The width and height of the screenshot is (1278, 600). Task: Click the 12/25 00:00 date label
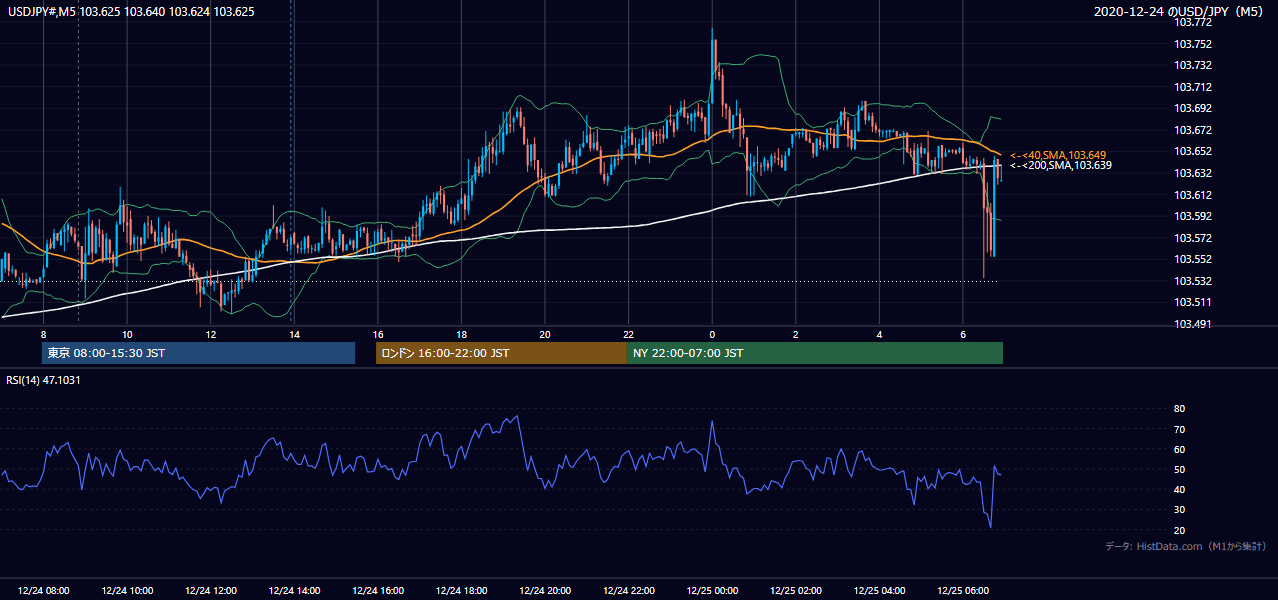coord(712,591)
